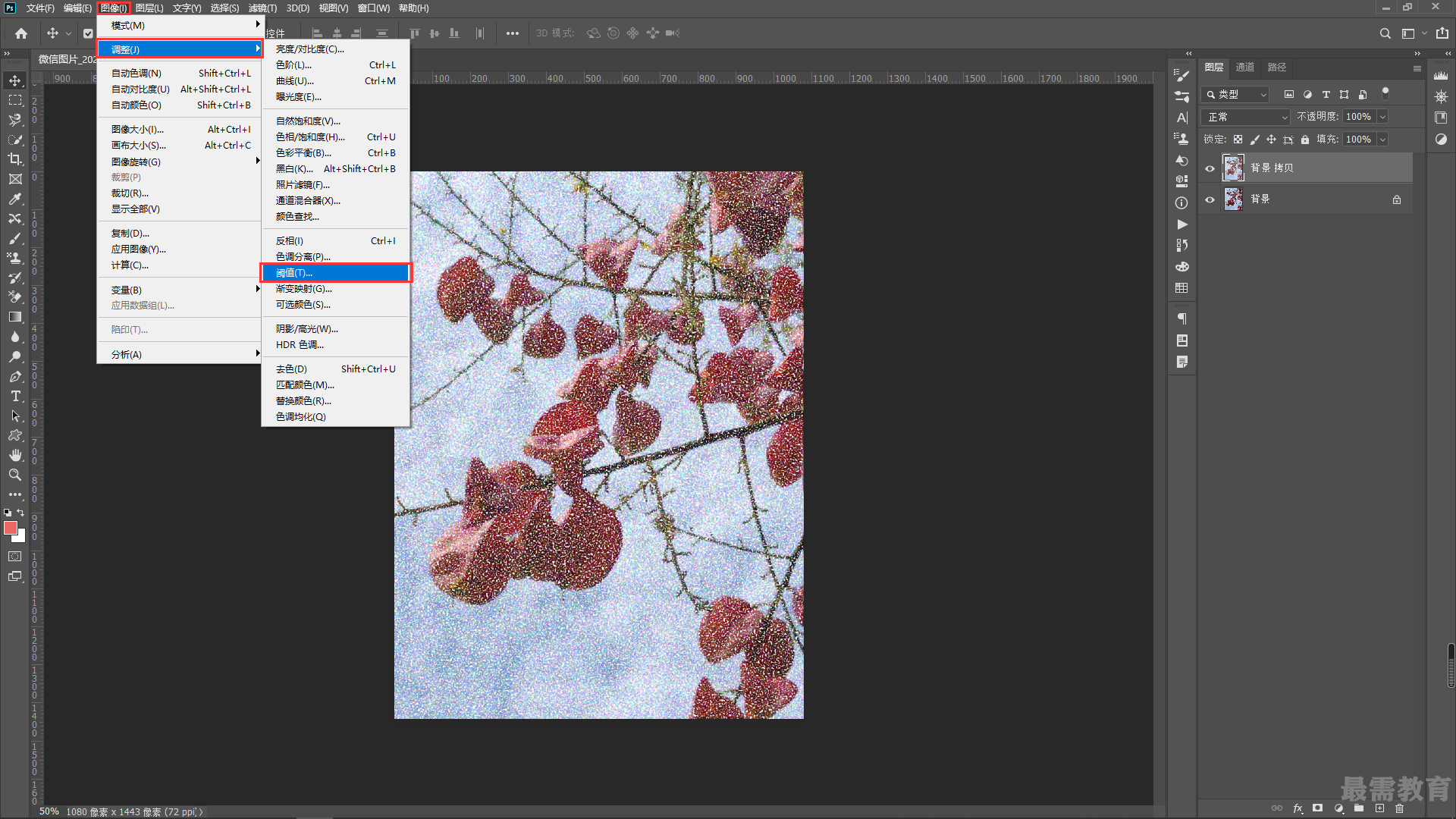Toggle layer filtering on/off switch
This screenshot has width=1456, height=819.
coord(1385,93)
